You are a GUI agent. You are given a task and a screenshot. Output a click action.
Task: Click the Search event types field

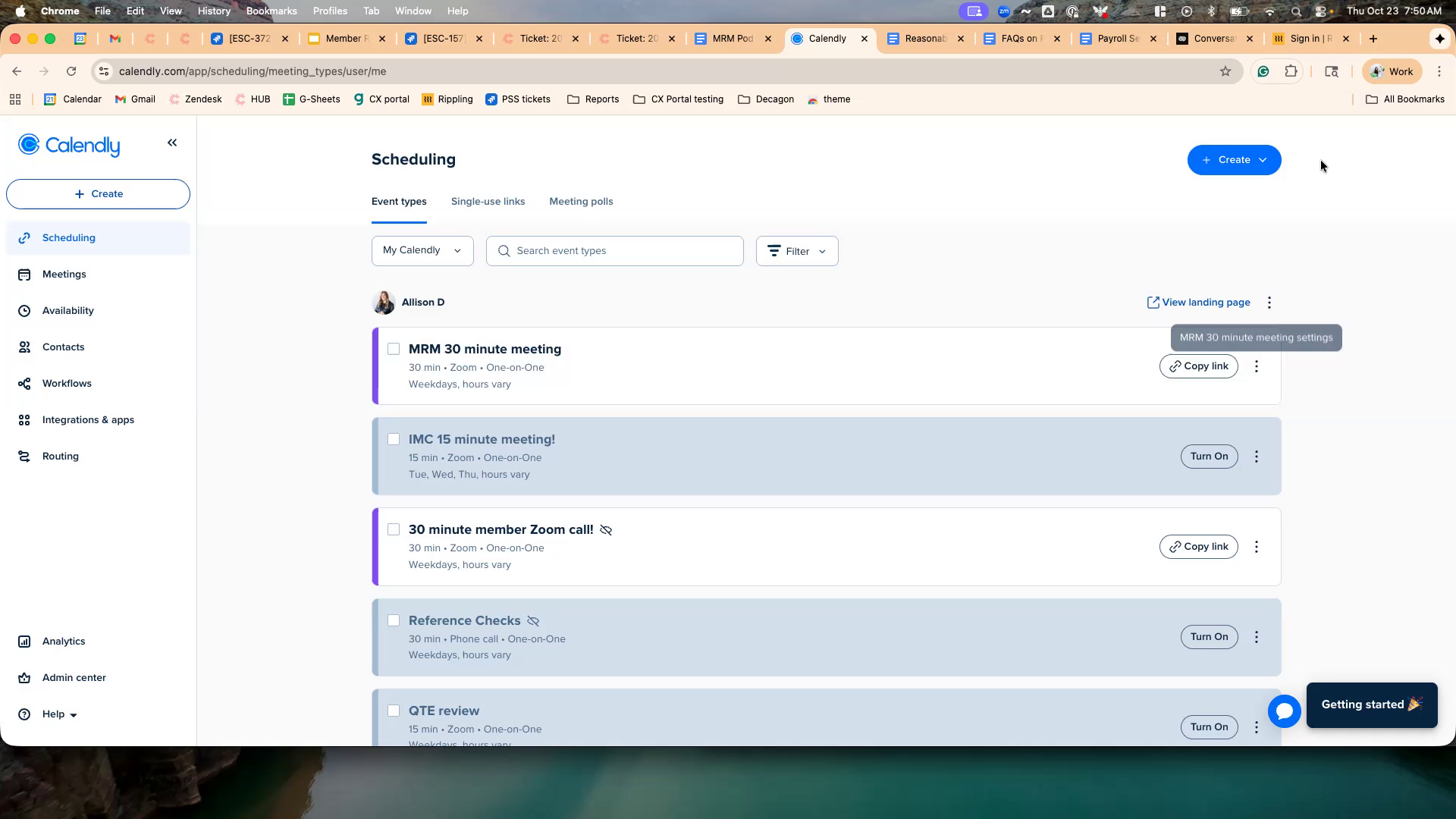point(614,251)
